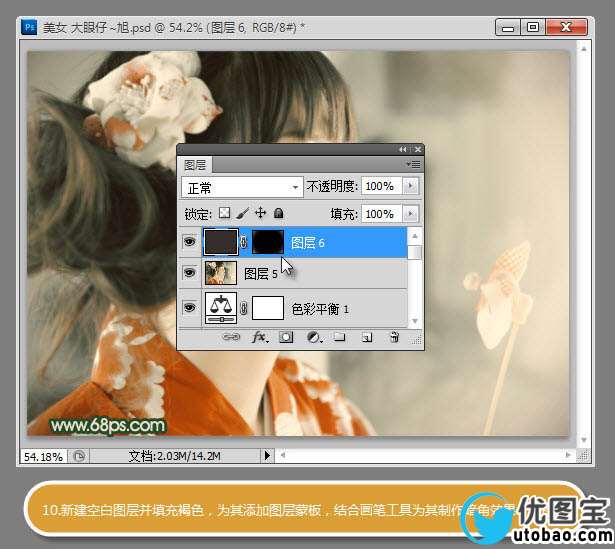Image resolution: width=615 pixels, height=549 pixels.
Task: Create a new layer icon
Action: point(367,337)
